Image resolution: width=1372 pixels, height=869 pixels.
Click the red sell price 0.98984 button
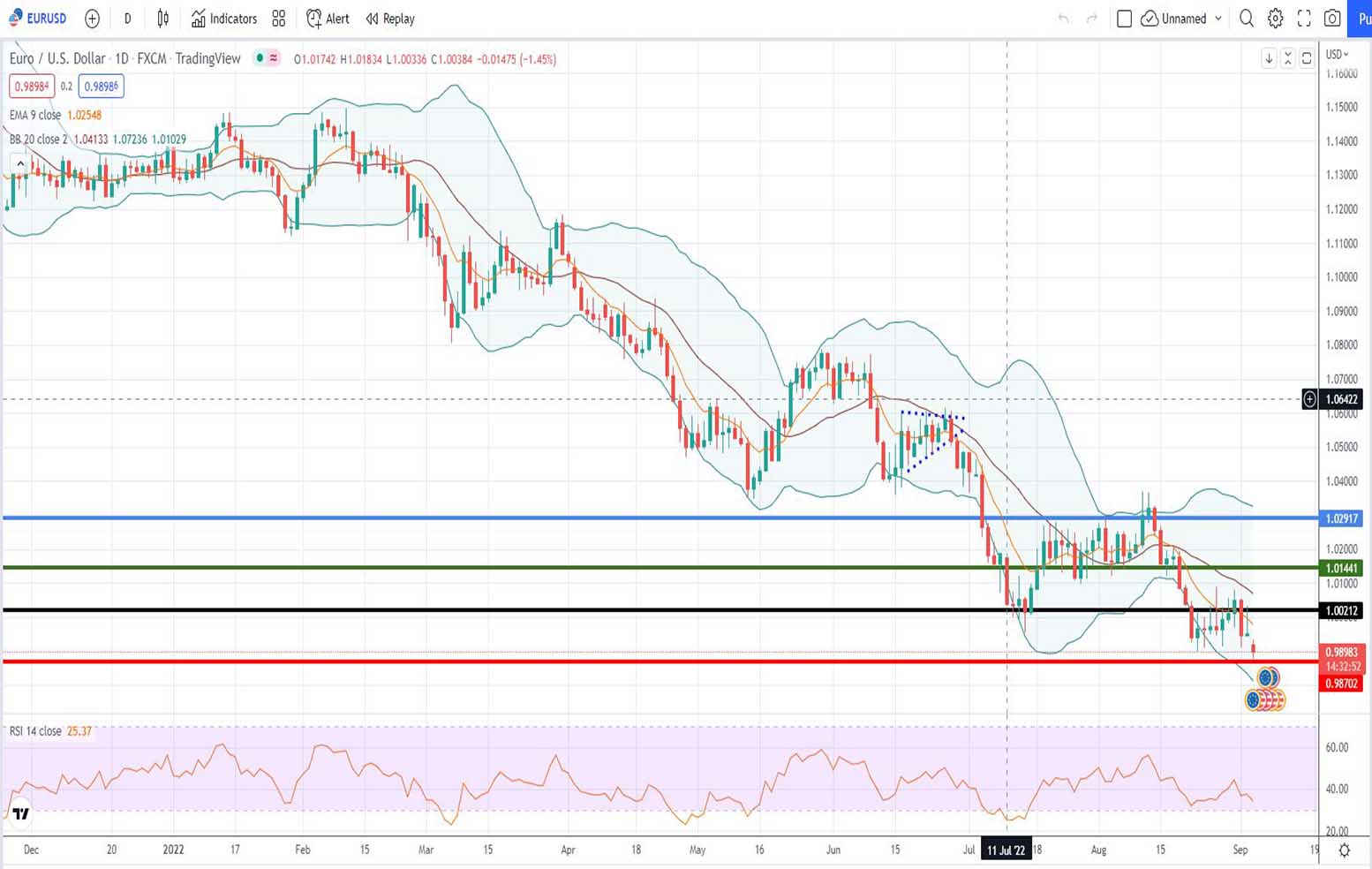pos(32,87)
